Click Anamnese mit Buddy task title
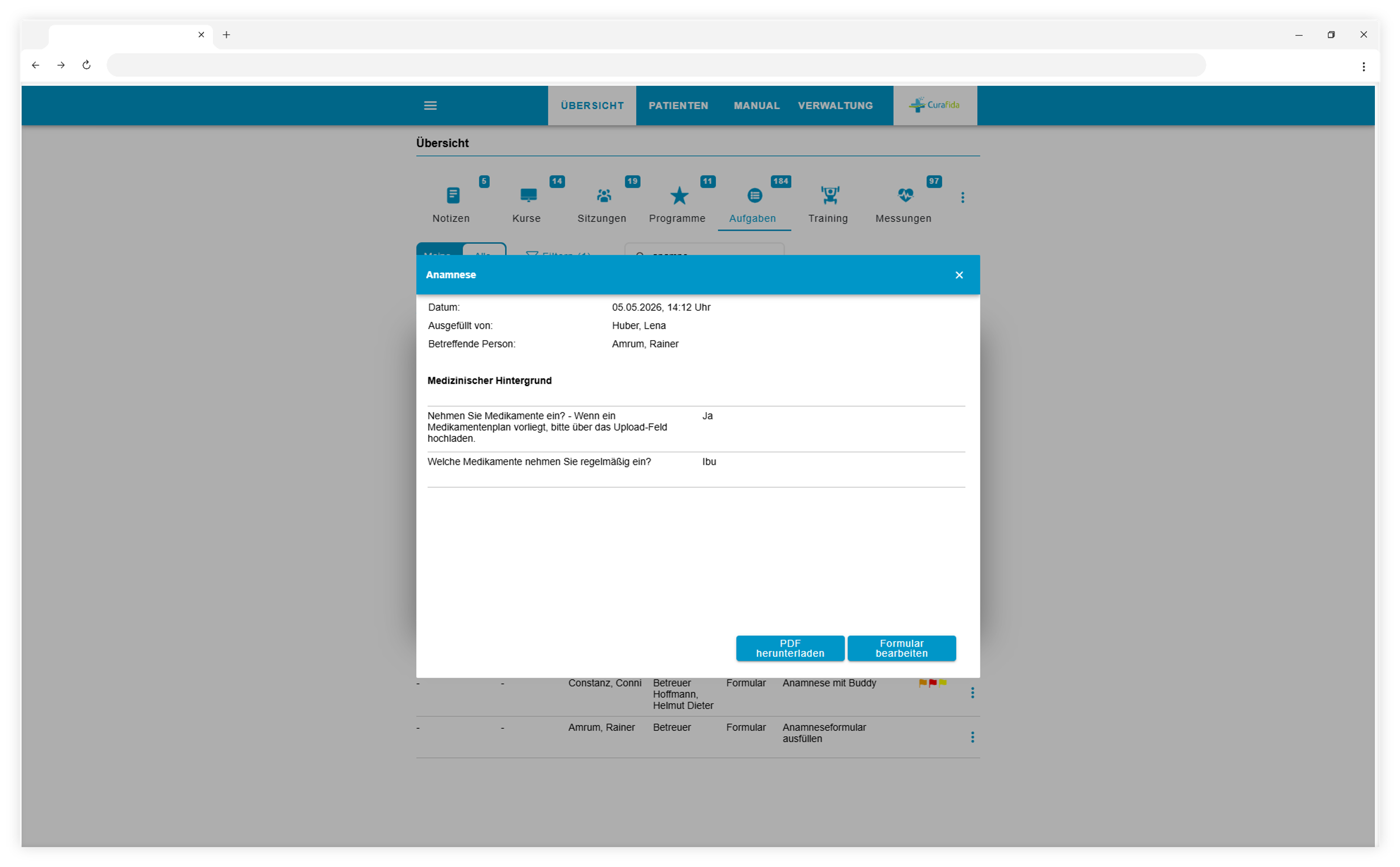The width and height of the screenshot is (1400, 867). pos(829,683)
